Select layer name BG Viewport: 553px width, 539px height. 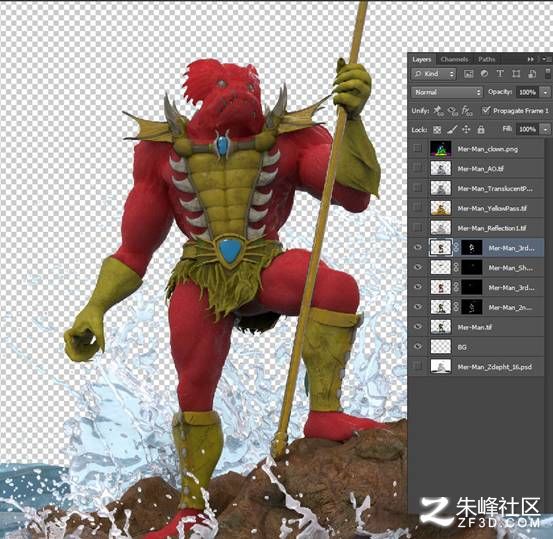point(462,347)
